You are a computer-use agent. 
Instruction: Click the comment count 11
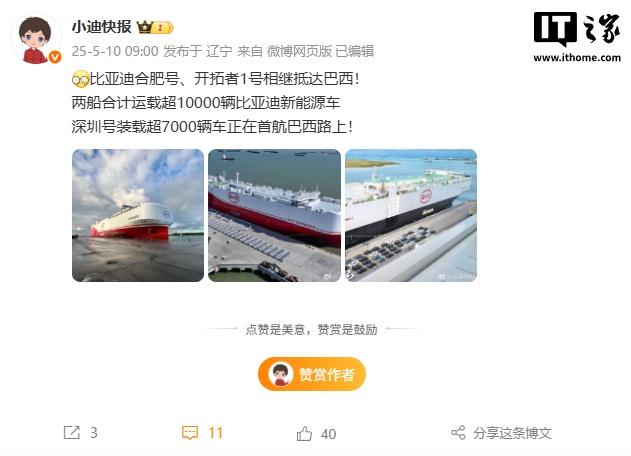216,433
